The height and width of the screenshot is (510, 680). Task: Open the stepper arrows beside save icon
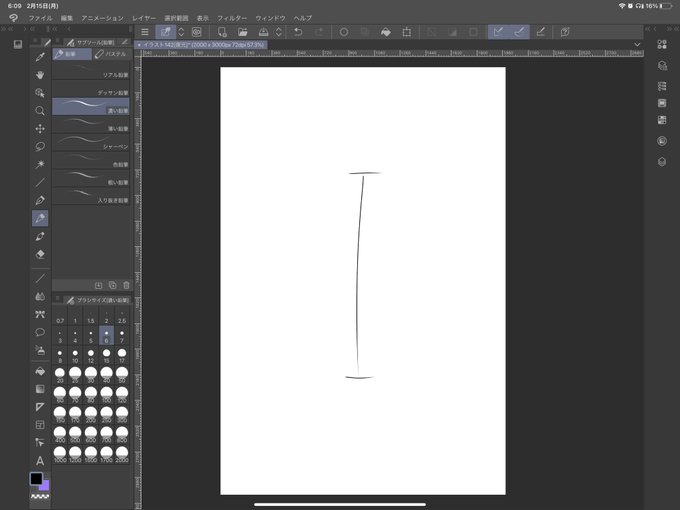click(279, 32)
